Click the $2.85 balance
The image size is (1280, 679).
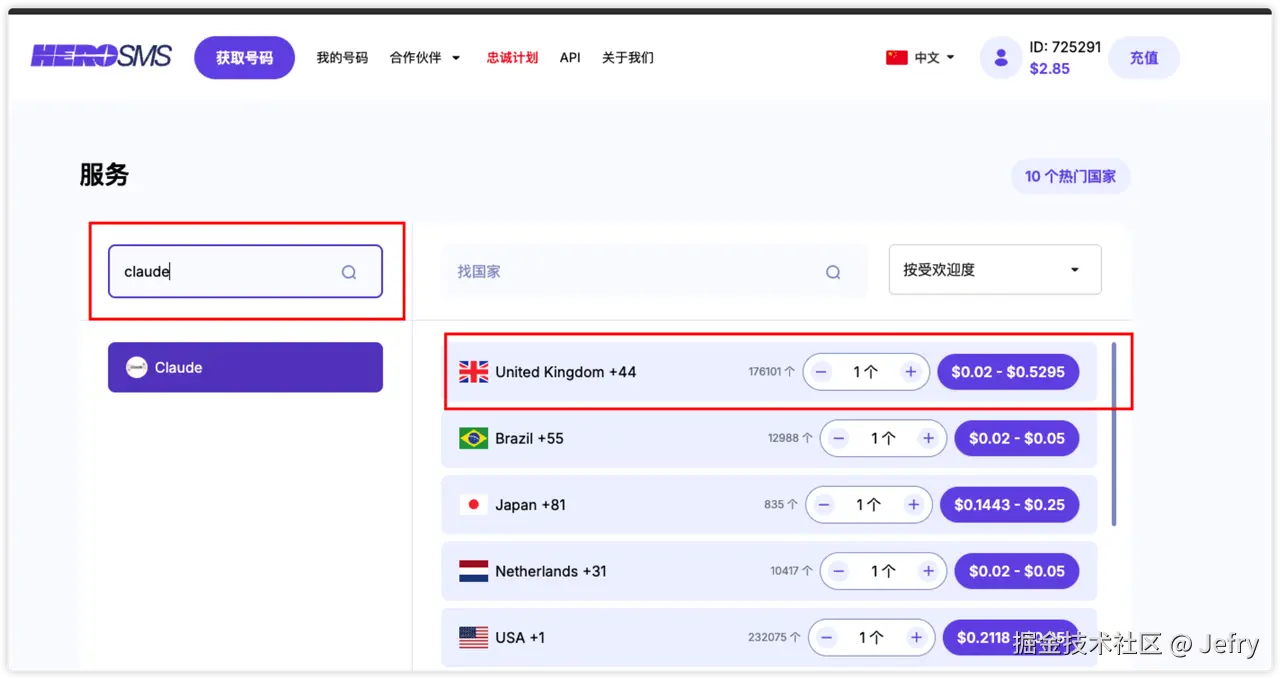[1049, 69]
